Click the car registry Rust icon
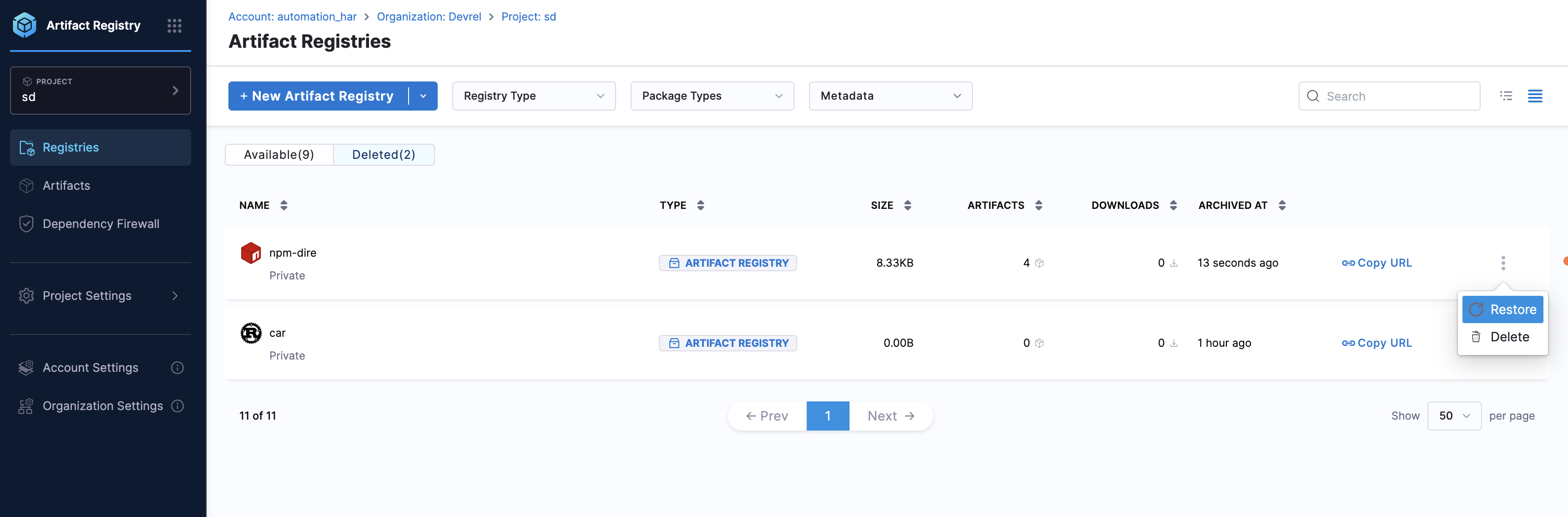 pyautogui.click(x=251, y=333)
